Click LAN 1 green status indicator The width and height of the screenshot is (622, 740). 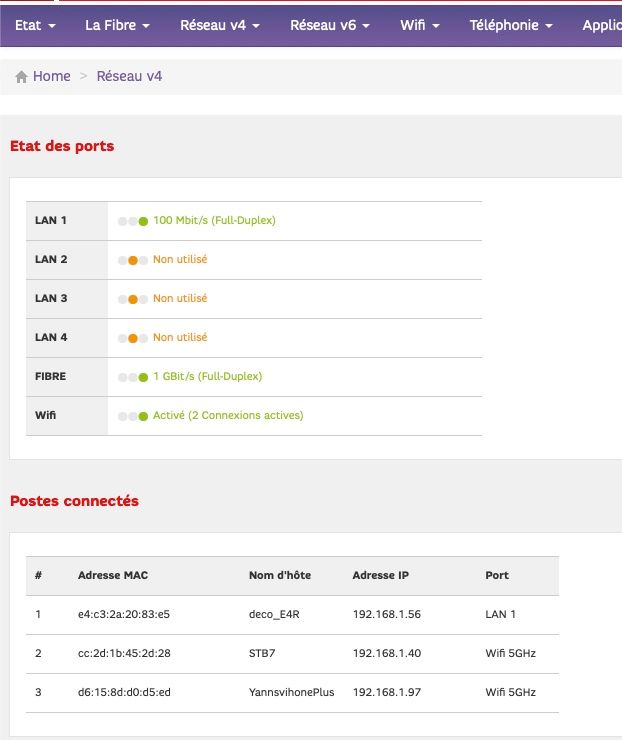click(143, 221)
